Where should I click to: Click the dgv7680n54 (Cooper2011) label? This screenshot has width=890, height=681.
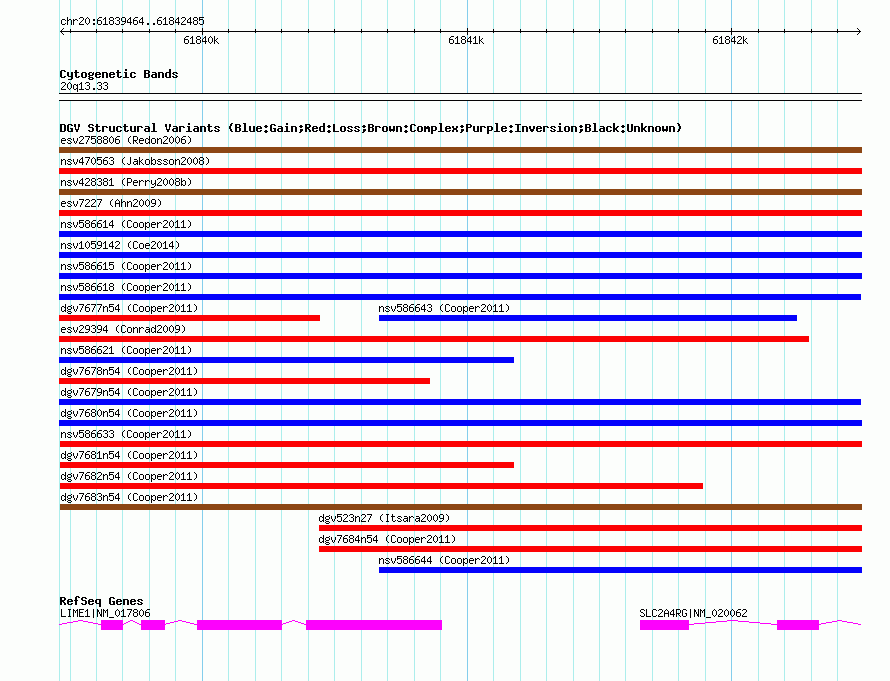click(129, 413)
